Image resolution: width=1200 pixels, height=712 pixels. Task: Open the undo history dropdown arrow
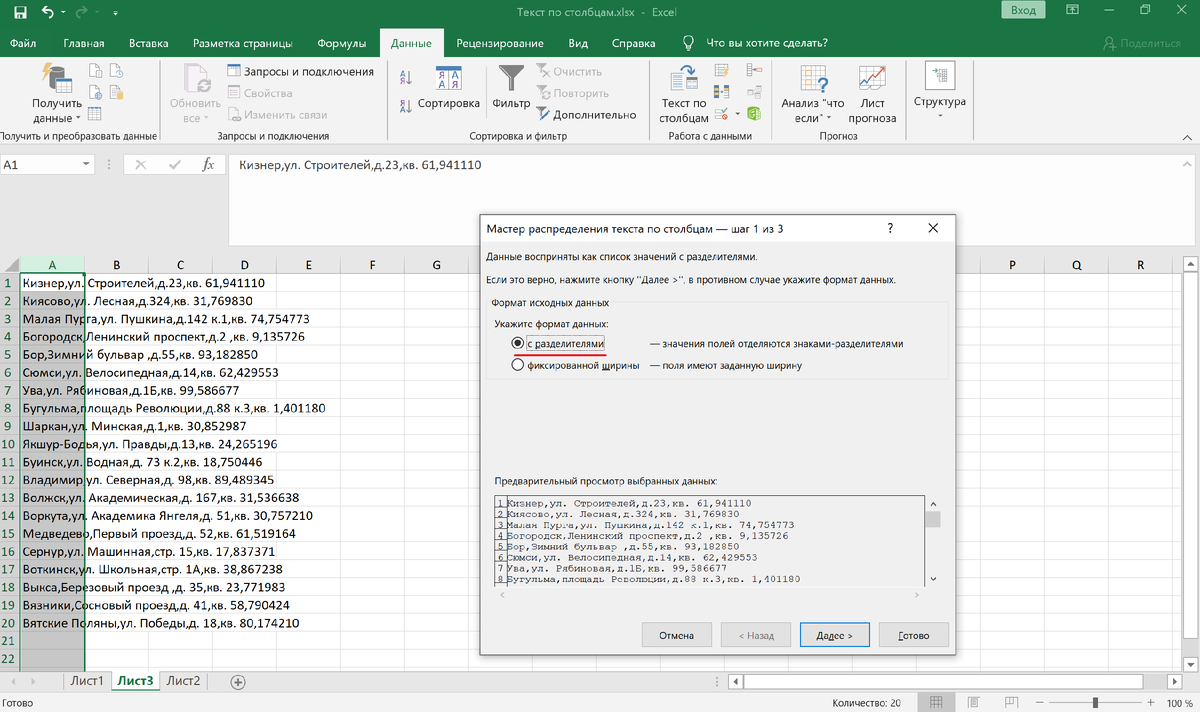62,12
